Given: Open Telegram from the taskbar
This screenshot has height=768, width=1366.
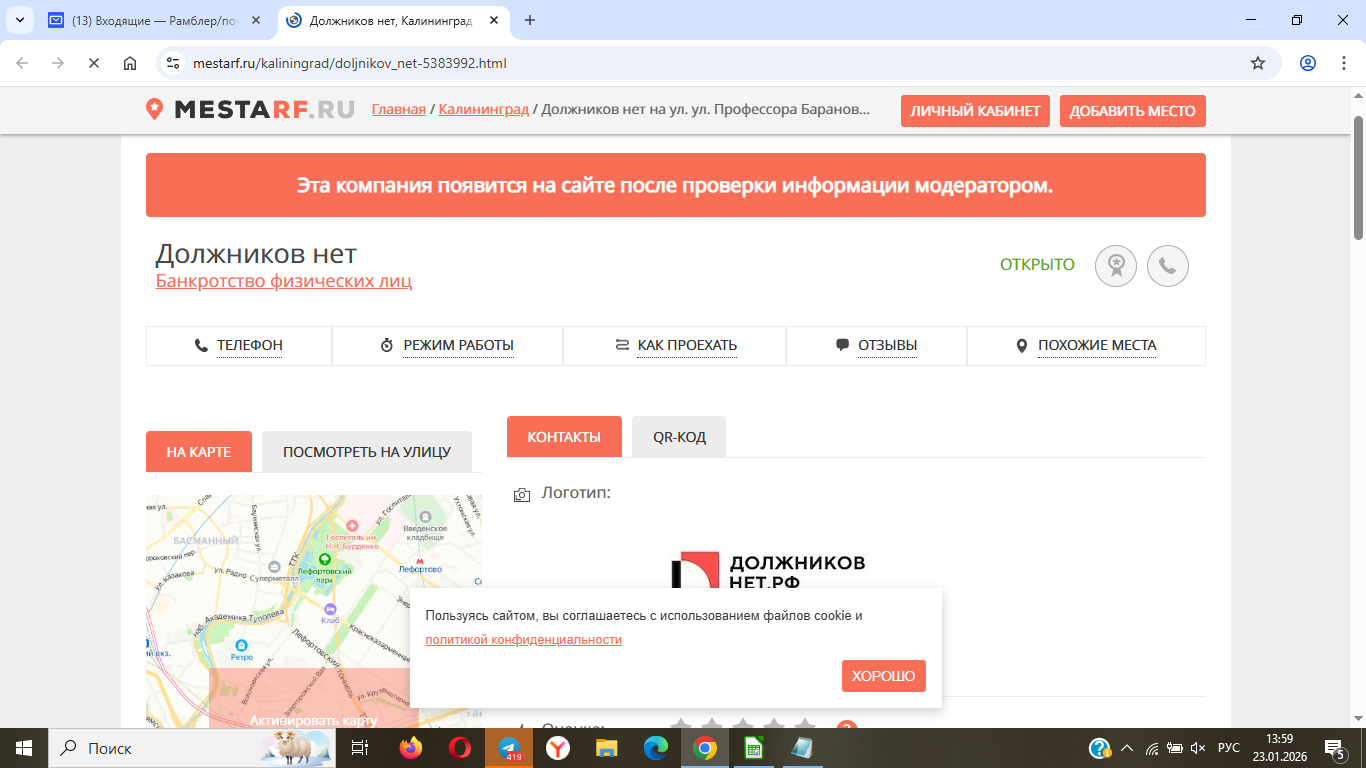Looking at the screenshot, I should pyautogui.click(x=509, y=748).
